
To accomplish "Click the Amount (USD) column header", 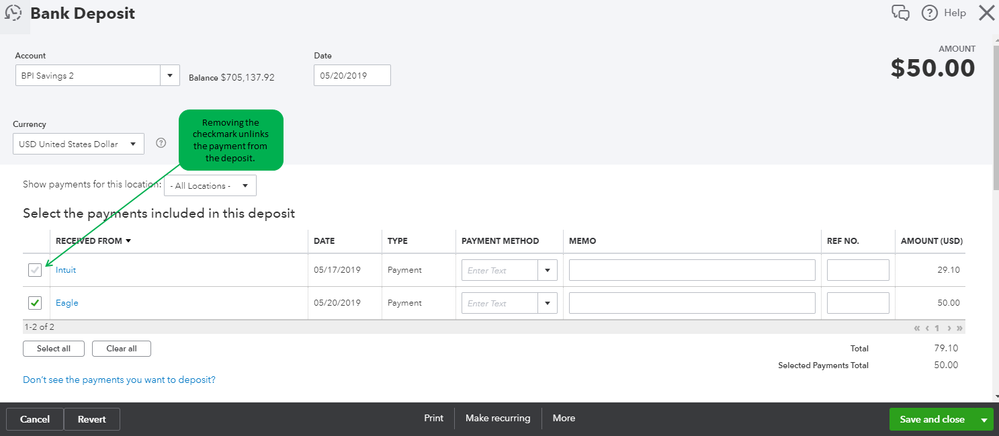I will pos(931,241).
